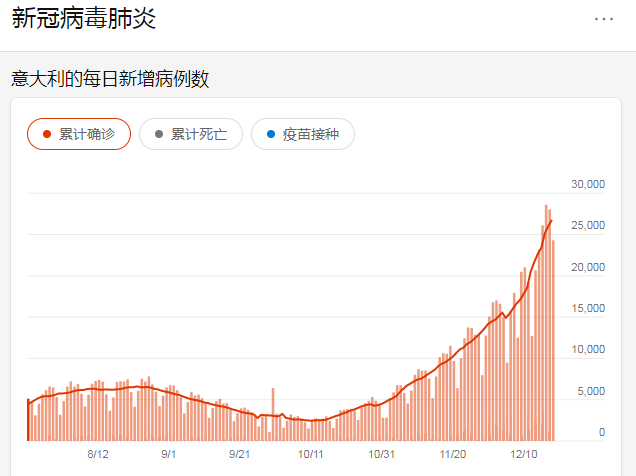Click the 10/31 date axis label
Image resolution: width=636 pixels, height=476 pixels.
(x=382, y=454)
